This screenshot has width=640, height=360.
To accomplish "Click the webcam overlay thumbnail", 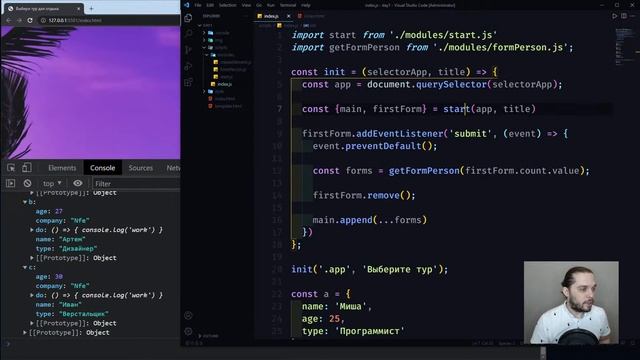I will pos(571,302).
